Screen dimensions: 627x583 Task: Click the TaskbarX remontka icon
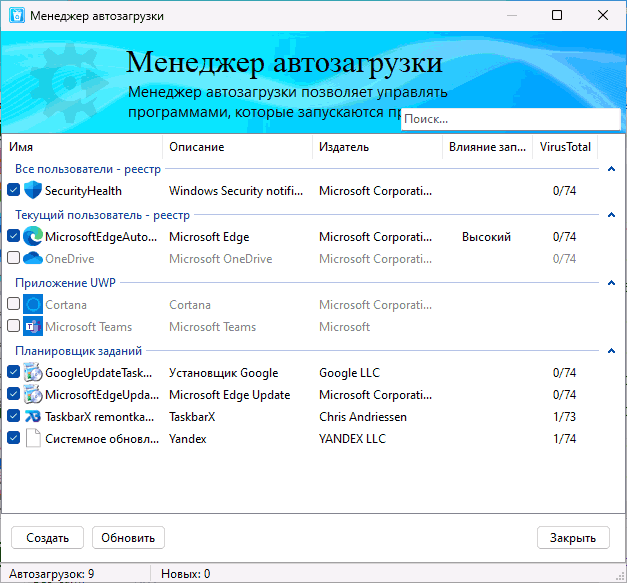[x=33, y=416]
